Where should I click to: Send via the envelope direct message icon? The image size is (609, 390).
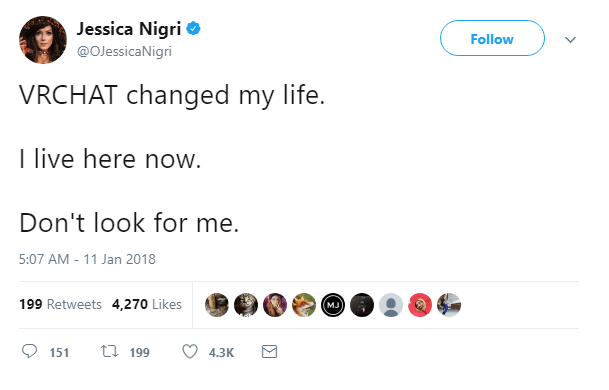269,352
